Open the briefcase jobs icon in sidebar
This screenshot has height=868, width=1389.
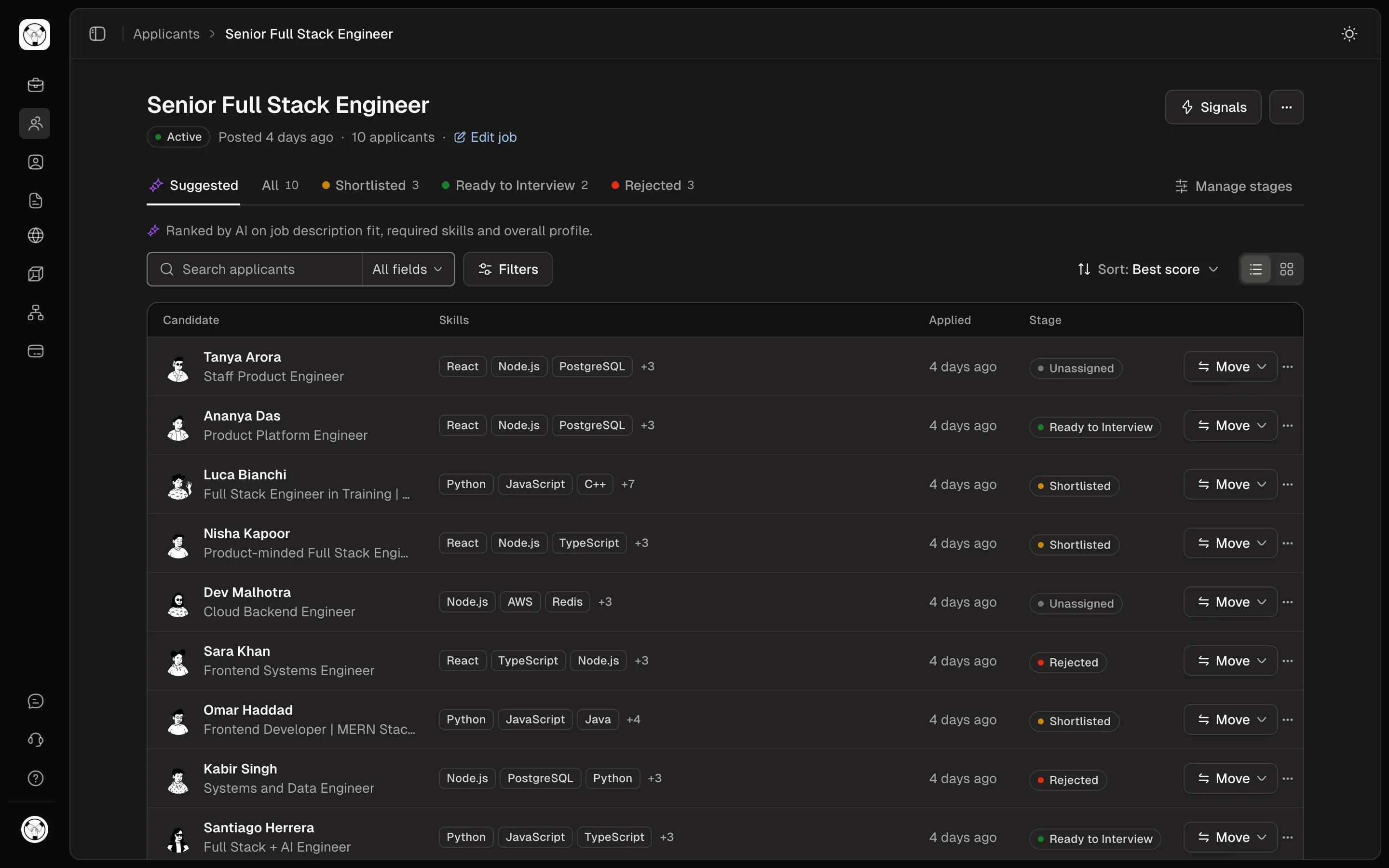tap(36, 85)
